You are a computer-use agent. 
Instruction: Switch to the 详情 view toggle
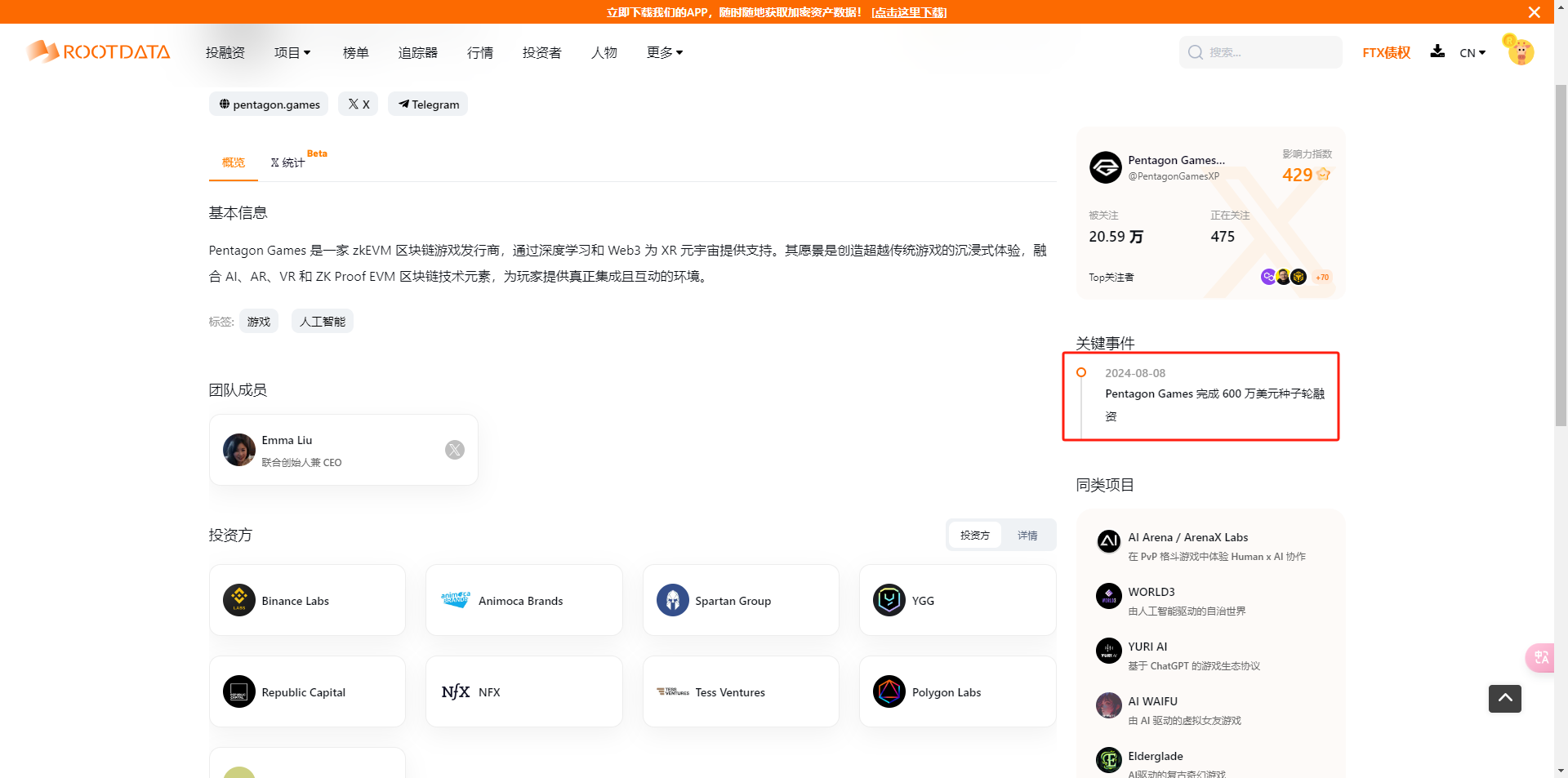(x=1027, y=535)
